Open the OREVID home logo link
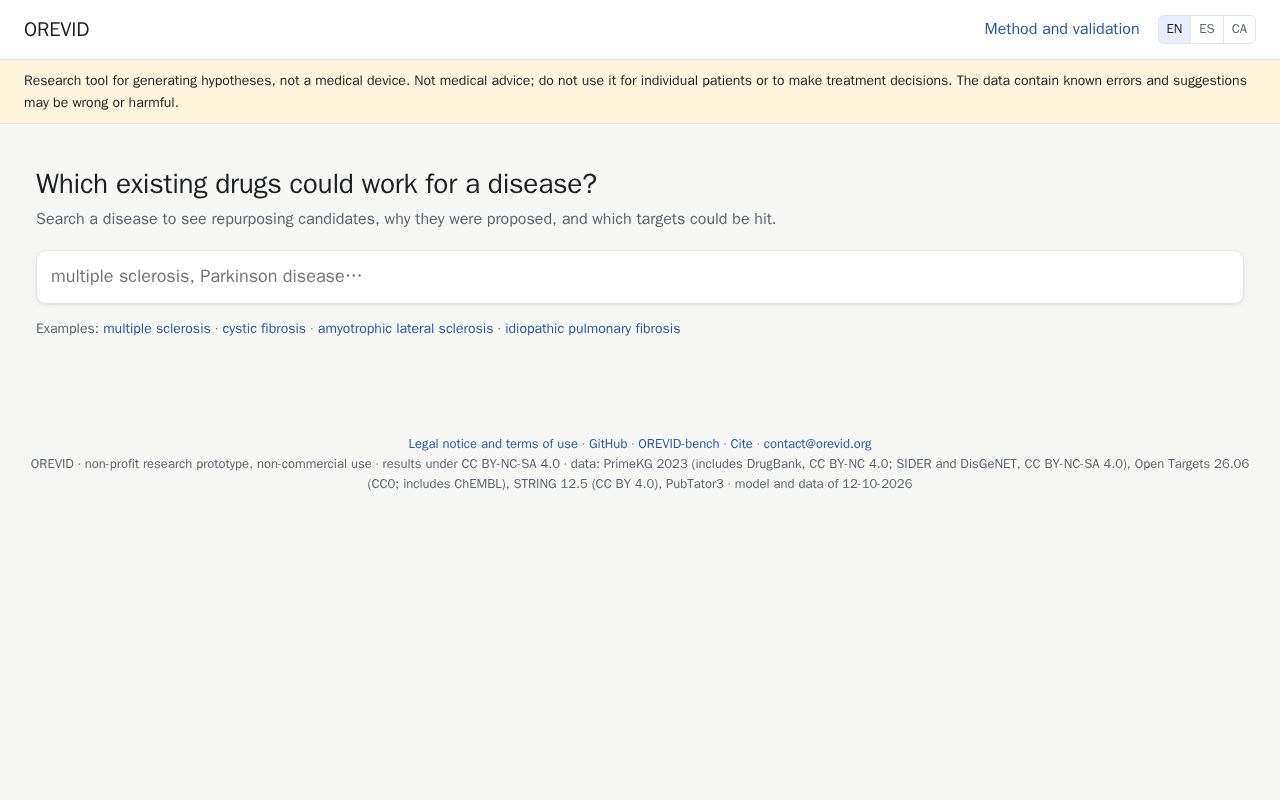 point(56,29)
